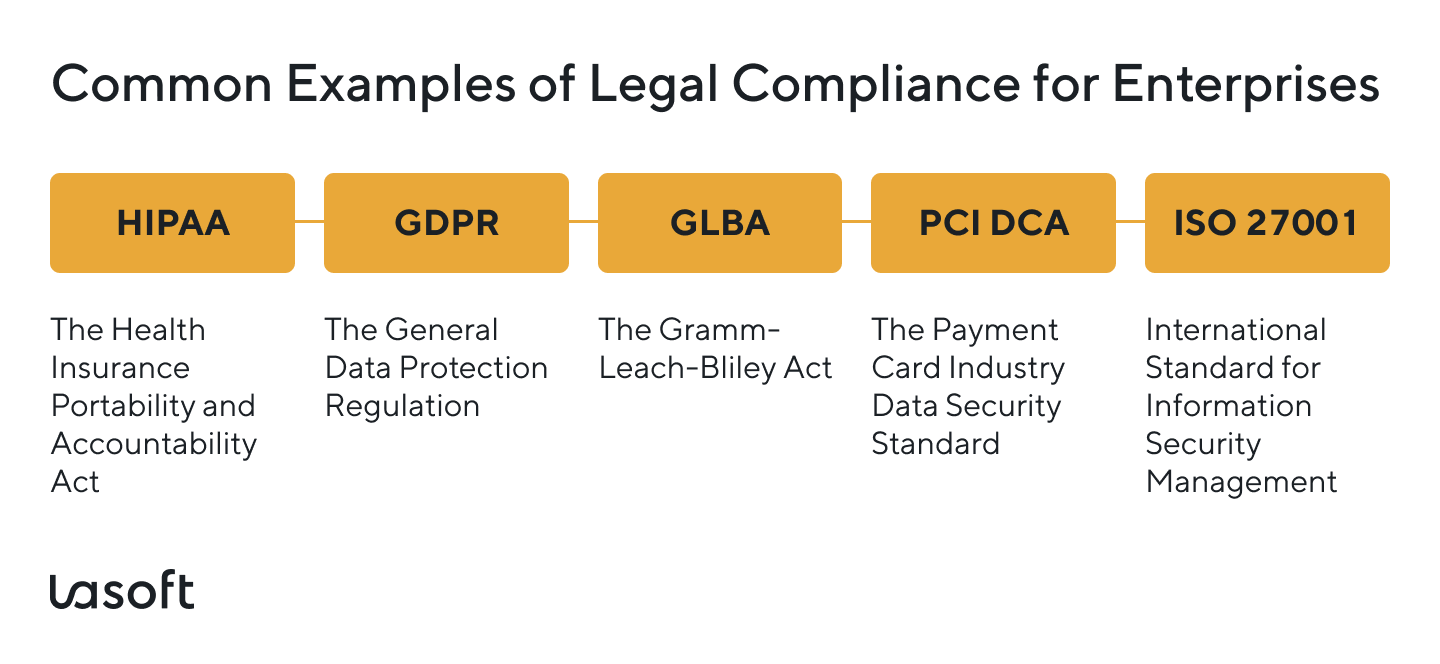Viewport: 1440px width, 664px height.
Task: Select the GLBA yellow box
Action: 720,223
